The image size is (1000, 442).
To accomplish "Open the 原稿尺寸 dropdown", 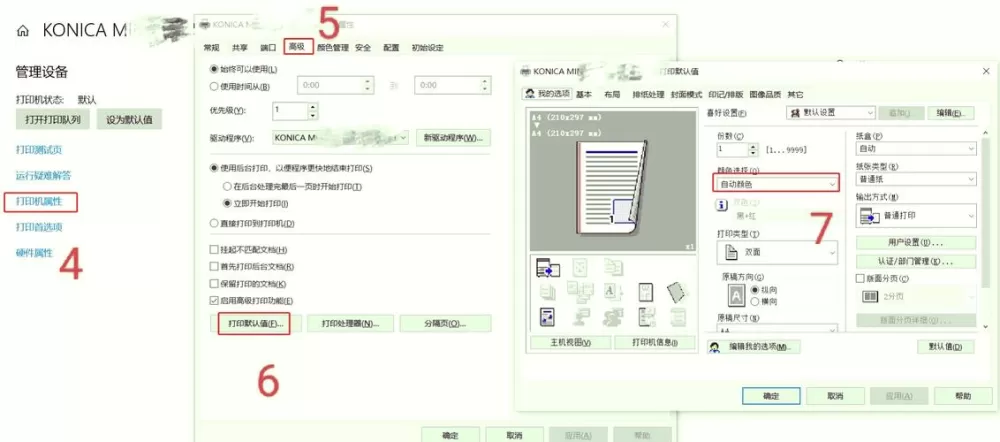I will point(777,330).
